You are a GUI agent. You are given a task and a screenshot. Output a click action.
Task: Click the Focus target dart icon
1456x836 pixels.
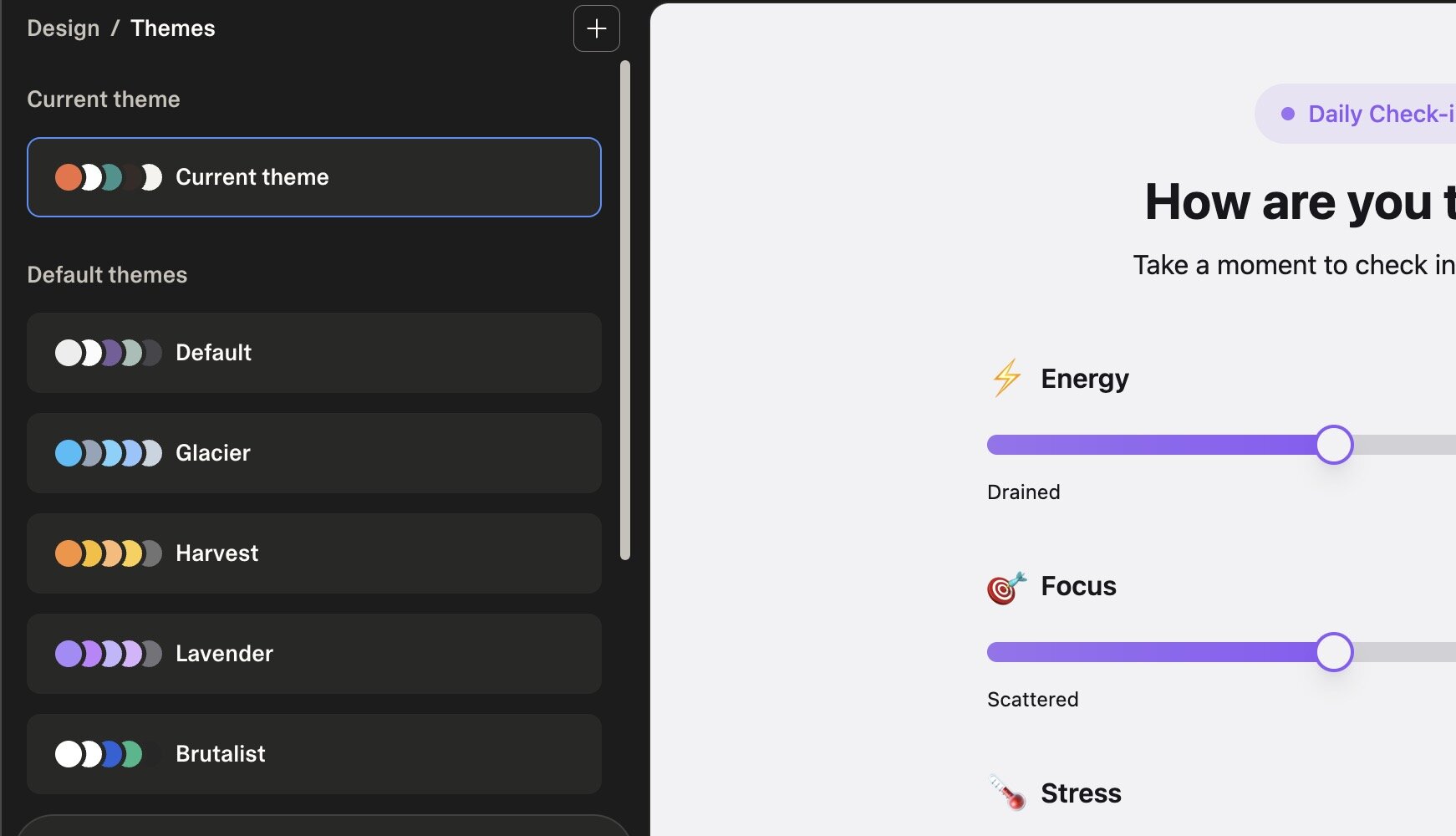[1006, 587]
